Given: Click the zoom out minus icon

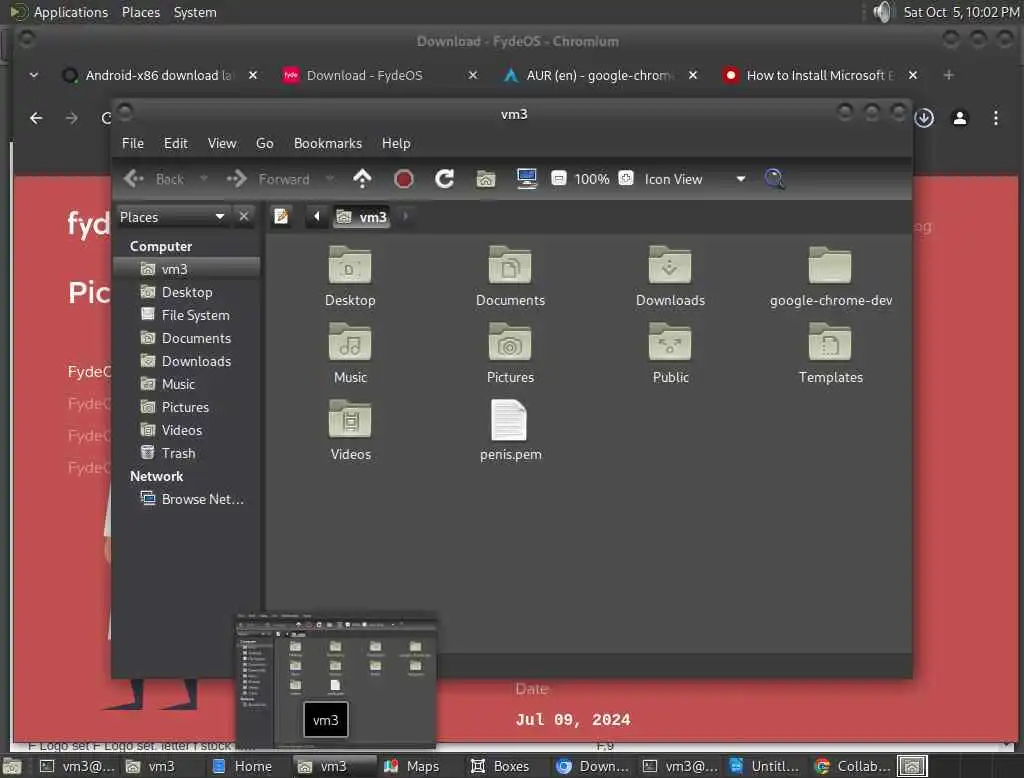Looking at the screenshot, I should pyautogui.click(x=558, y=178).
